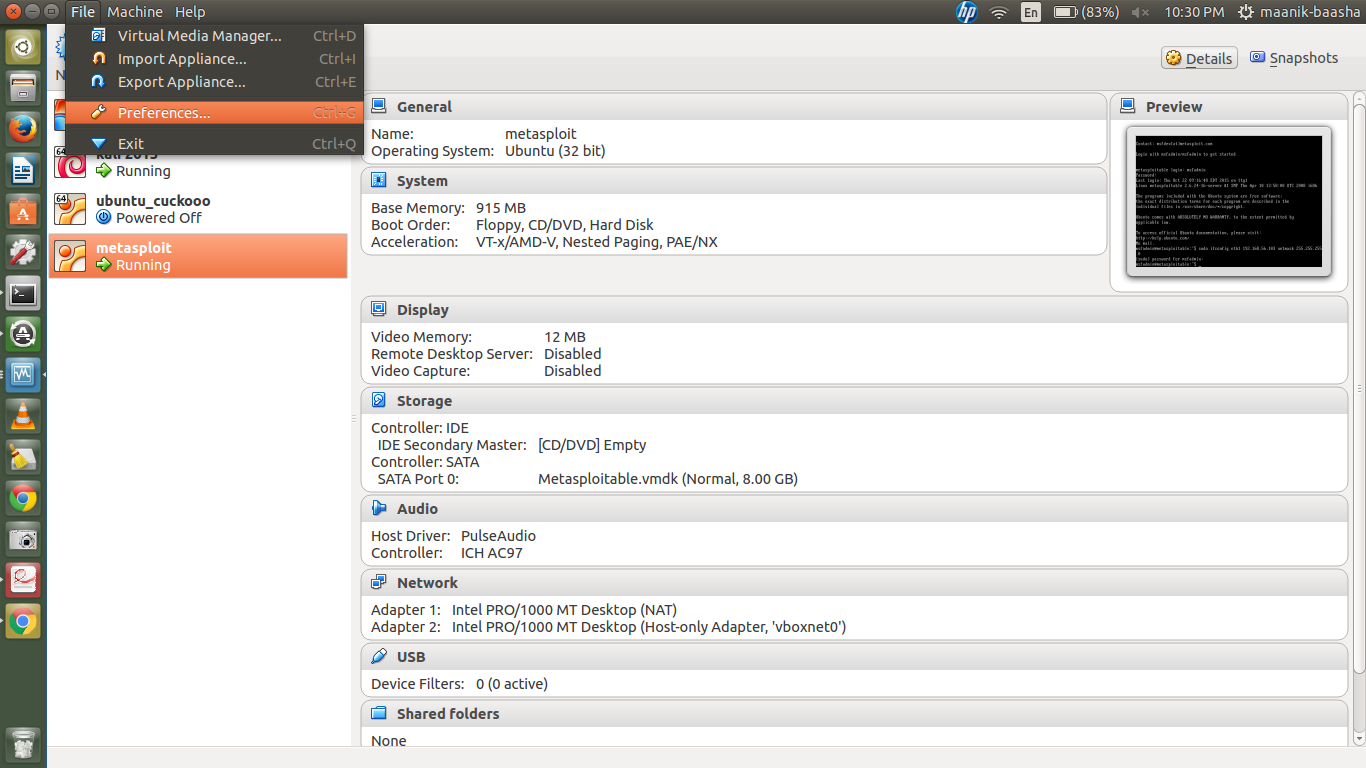Click the USB plug icon
The height and width of the screenshot is (768, 1366).
pos(379,657)
